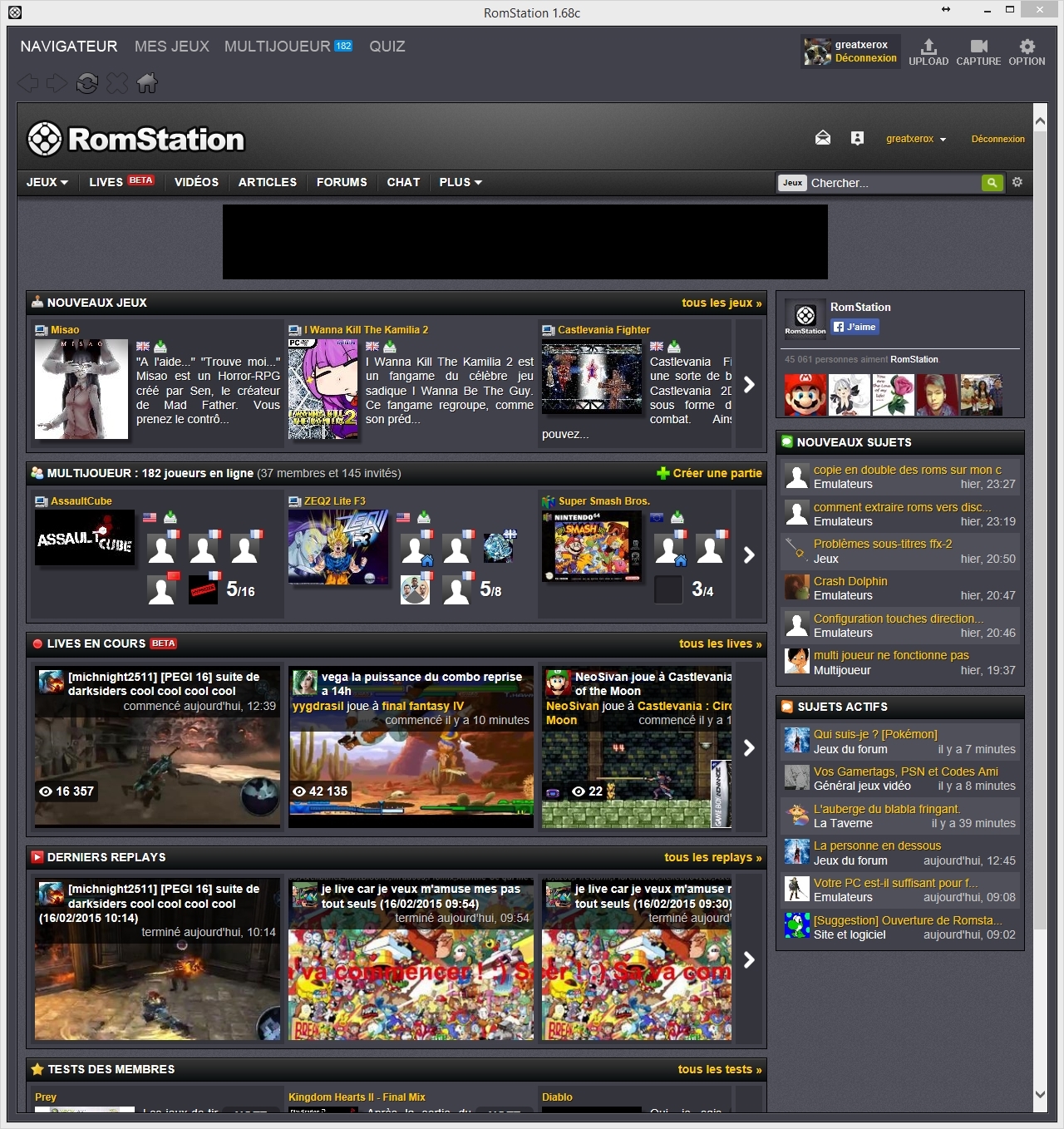Open the Super Smash Bros. cover image
The height and width of the screenshot is (1129, 1064).
[x=592, y=546]
